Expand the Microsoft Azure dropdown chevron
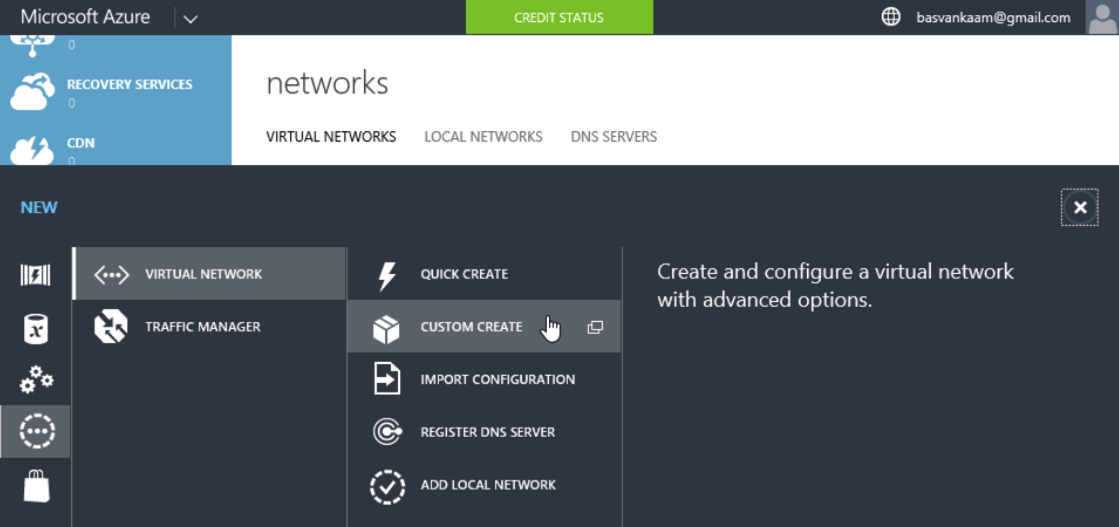This screenshot has height=527, width=1119. (x=190, y=19)
